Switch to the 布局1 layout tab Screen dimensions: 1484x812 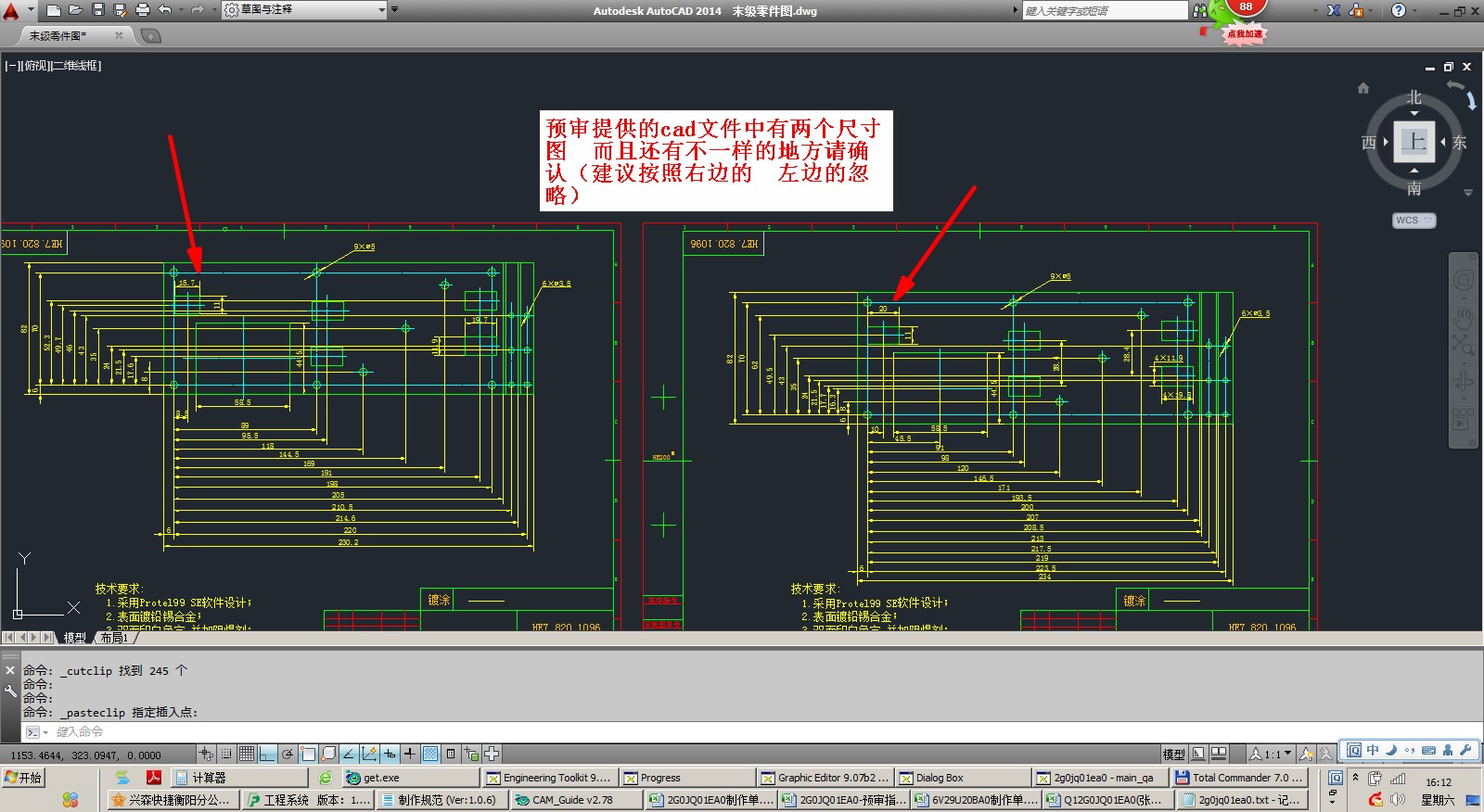click(x=113, y=638)
